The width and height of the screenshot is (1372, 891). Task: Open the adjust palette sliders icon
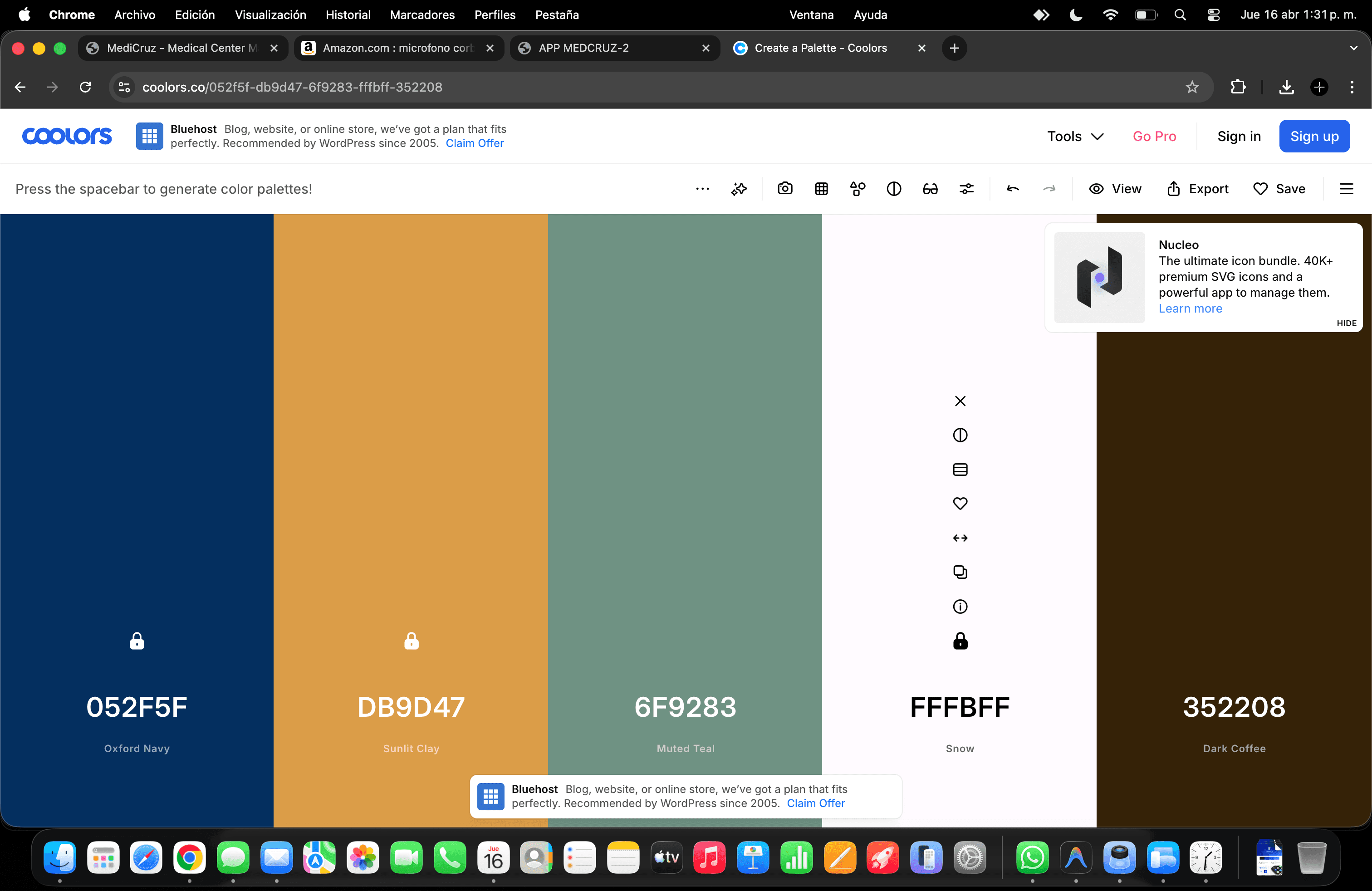tap(966, 188)
